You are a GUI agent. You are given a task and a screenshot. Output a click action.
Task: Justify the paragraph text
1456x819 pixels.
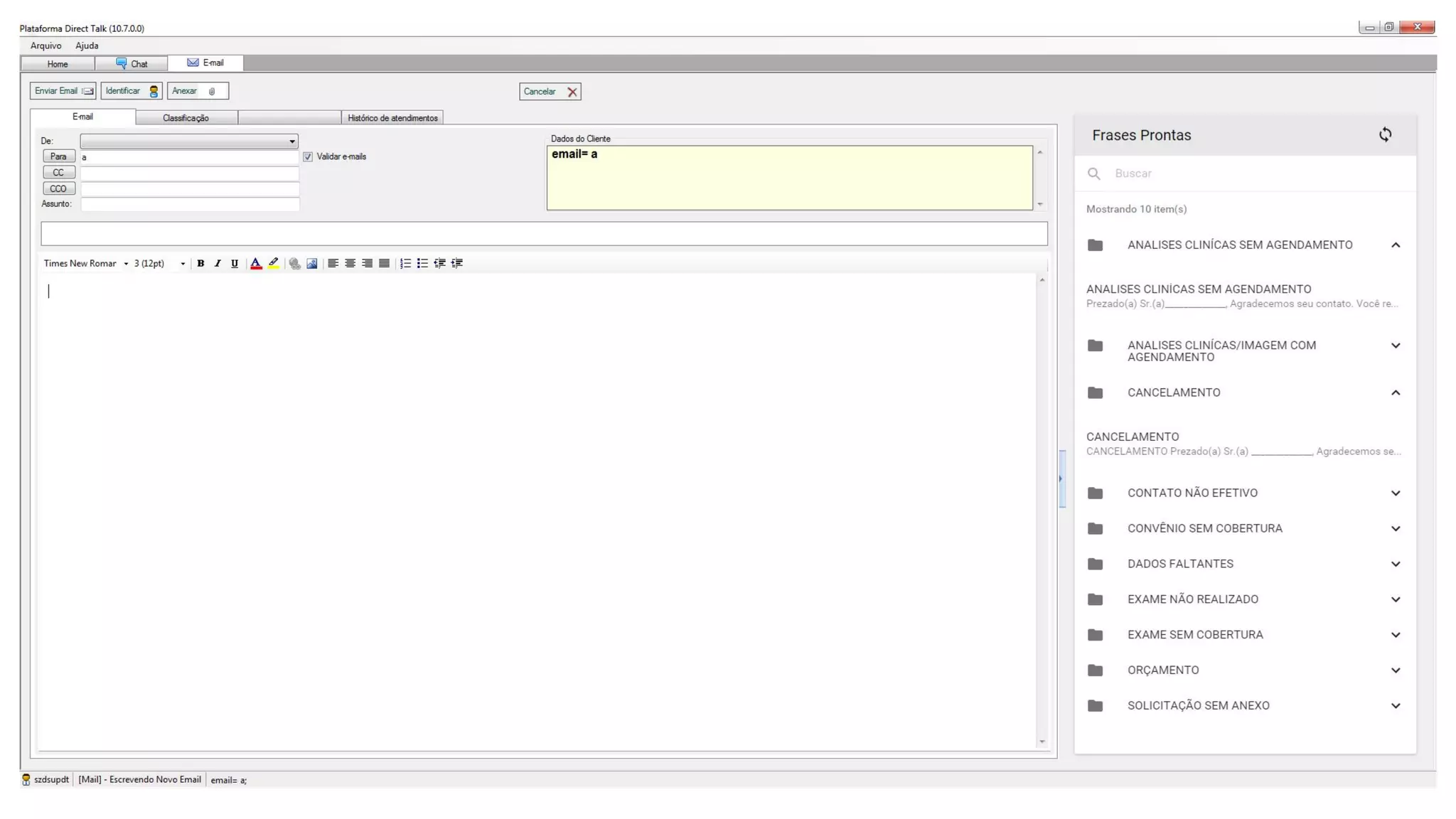coord(384,263)
